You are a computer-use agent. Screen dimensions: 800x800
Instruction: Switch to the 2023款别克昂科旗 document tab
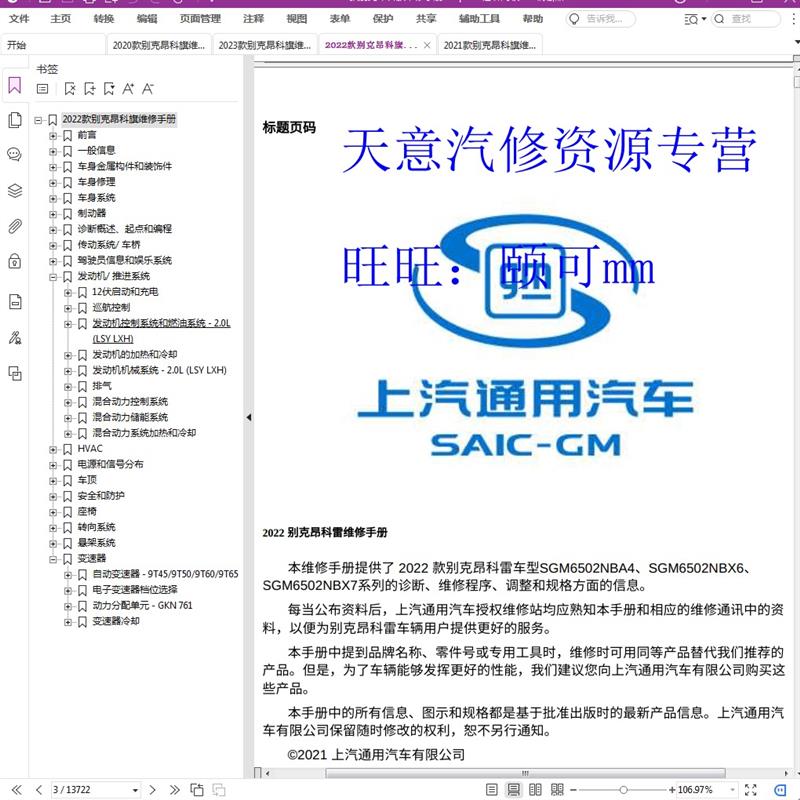265,45
